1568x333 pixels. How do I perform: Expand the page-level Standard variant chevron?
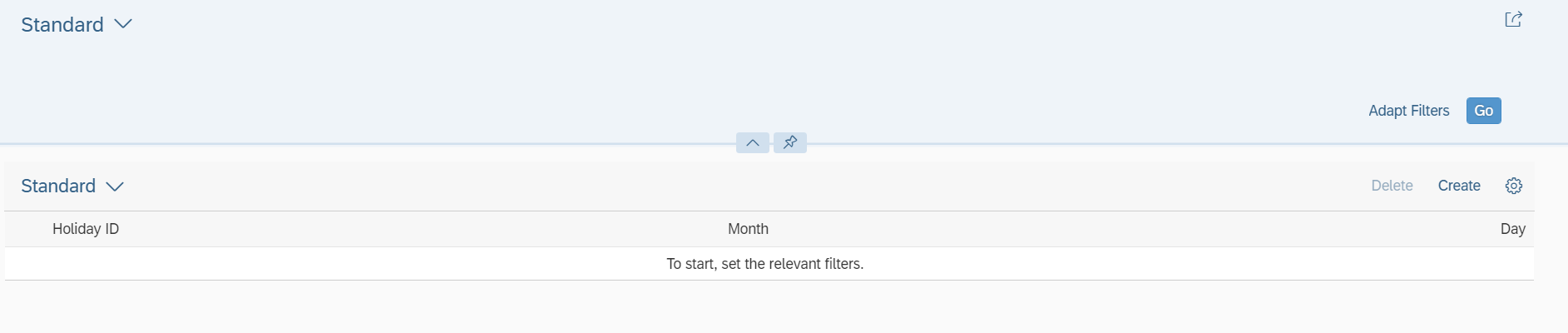pyautogui.click(x=123, y=24)
